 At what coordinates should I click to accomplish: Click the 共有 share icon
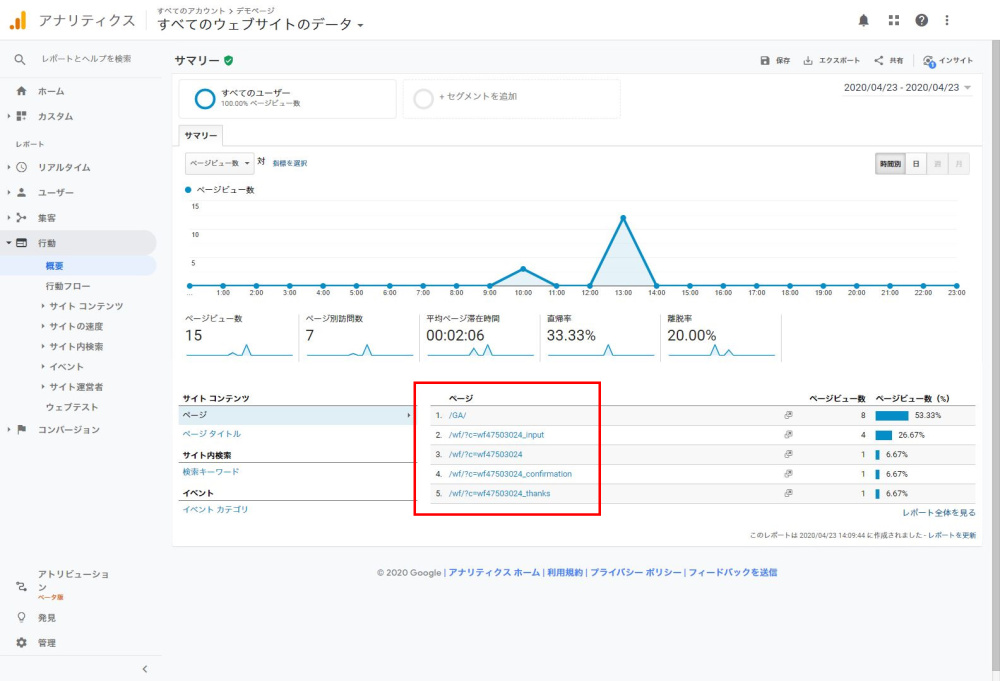click(878, 60)
